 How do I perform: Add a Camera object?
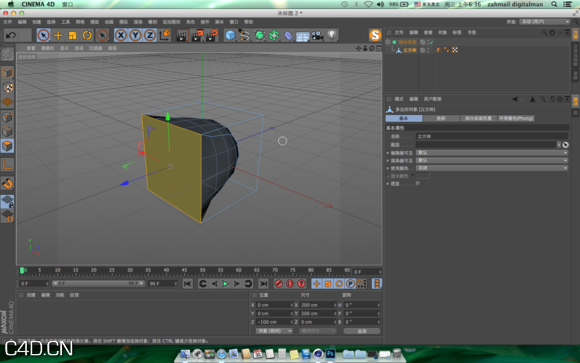coord(317,36)
